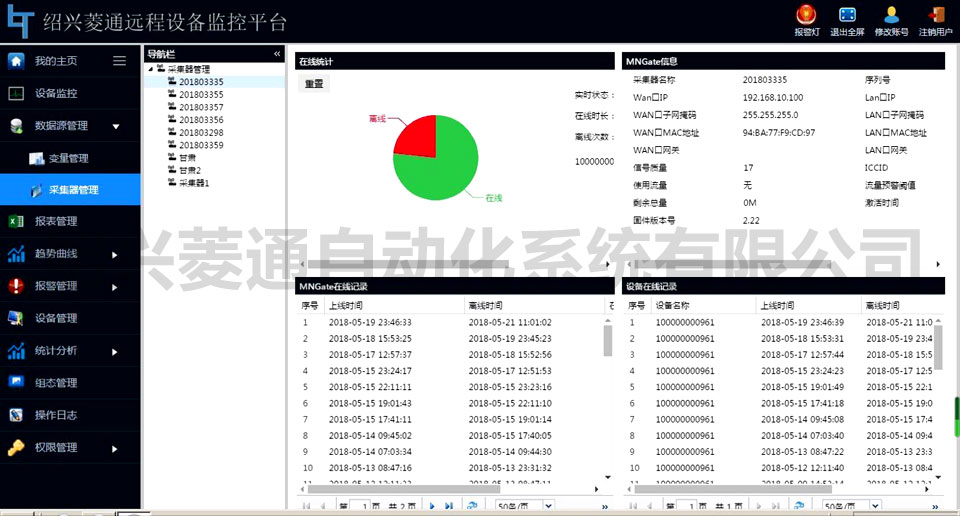Click the 退出全屏 exit fullscreen icon
The image size is (960, 516).
click(x=846, y=15)
